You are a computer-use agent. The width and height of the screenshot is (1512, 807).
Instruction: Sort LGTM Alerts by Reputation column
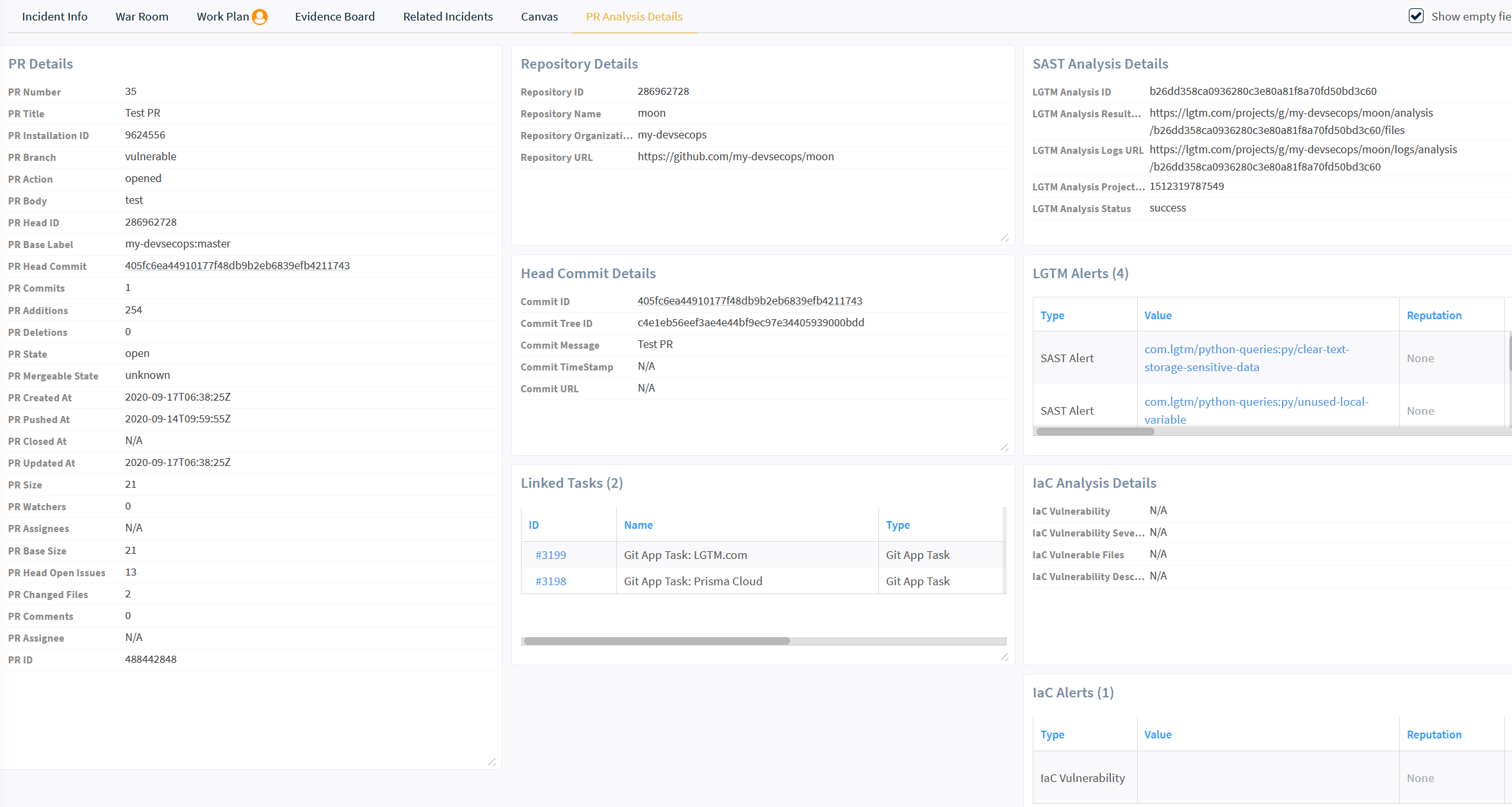coord(1434,315)
